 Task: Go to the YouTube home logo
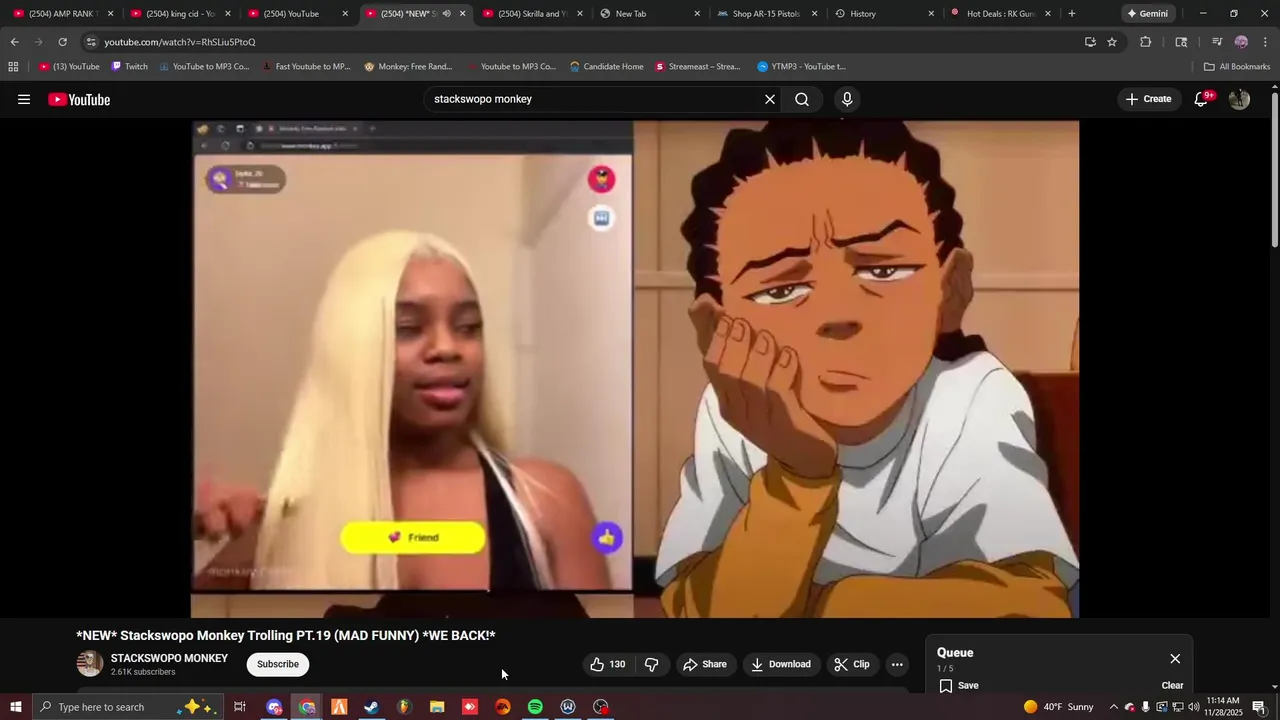point(79,99)
